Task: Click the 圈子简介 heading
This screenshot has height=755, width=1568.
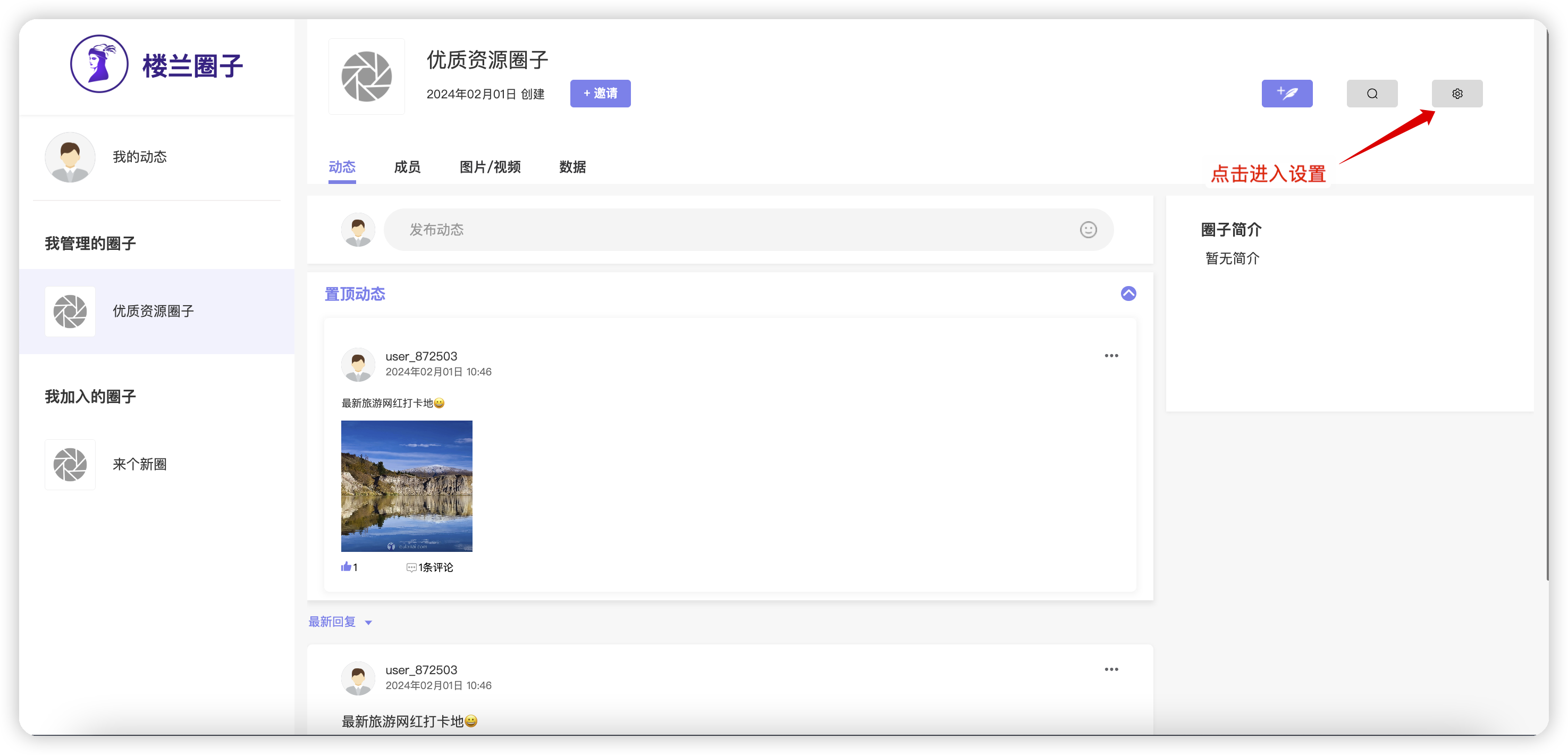Action: 1231,230
